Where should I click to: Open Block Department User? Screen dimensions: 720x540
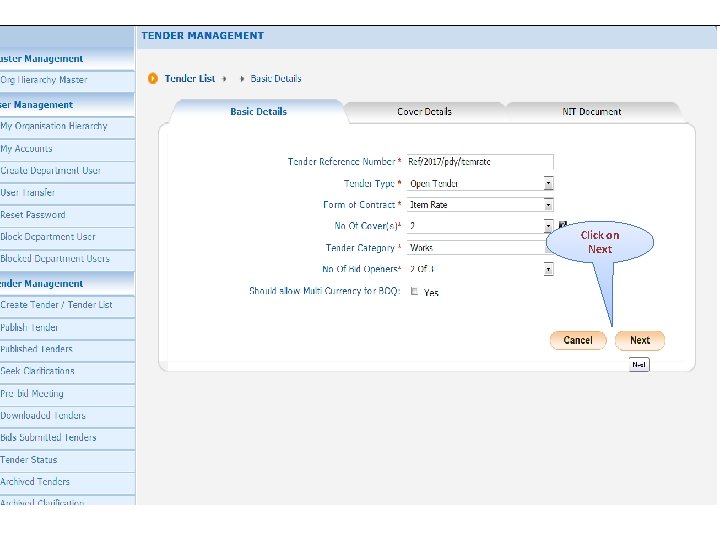(x=67, y=237)
